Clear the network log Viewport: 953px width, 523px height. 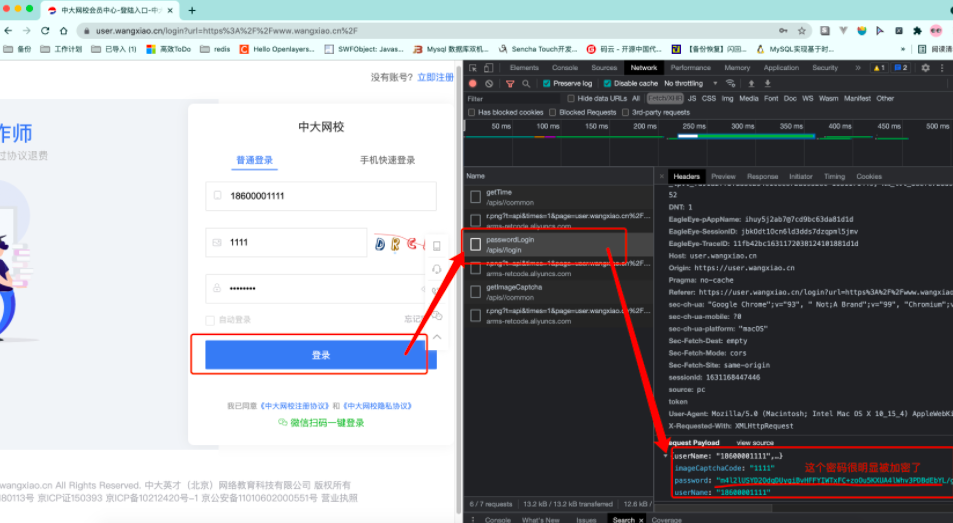489,83
